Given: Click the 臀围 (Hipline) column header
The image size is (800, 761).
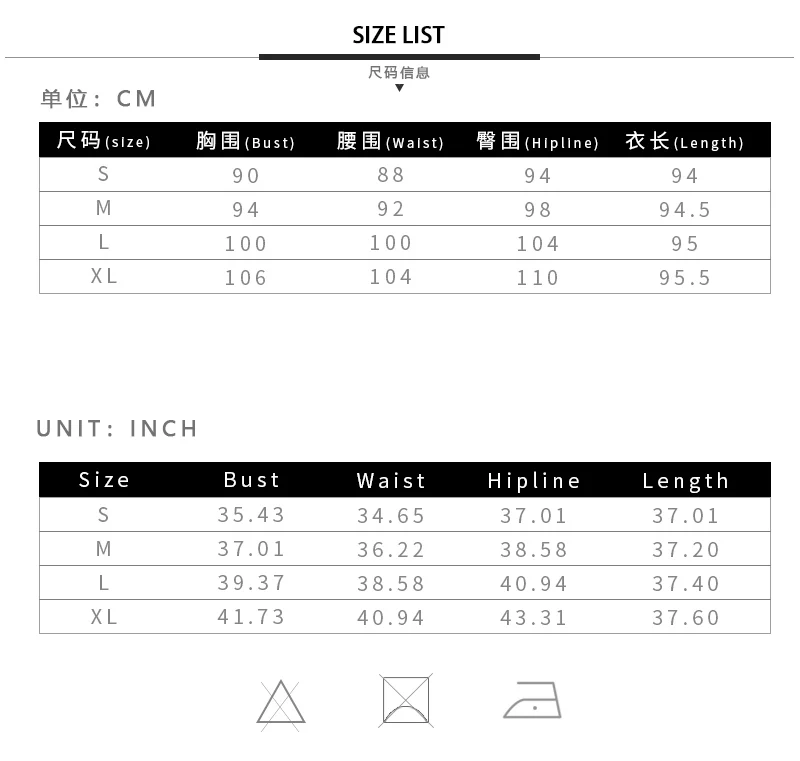Looking at the screenshot, I should (537, 141).
